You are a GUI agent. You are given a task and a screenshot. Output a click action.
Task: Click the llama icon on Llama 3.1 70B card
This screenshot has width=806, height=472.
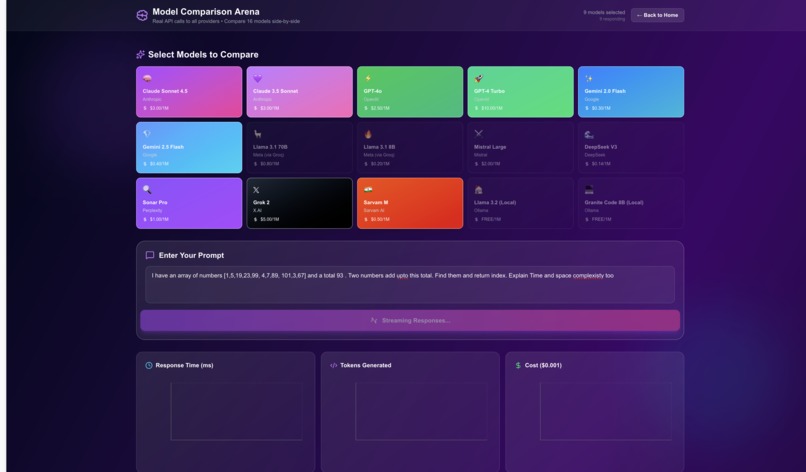(258, 134)
